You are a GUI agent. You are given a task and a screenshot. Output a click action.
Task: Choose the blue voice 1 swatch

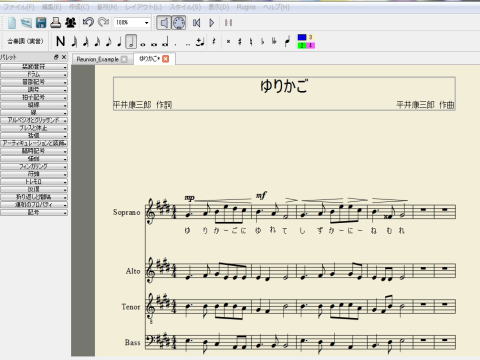coord(302,37)
